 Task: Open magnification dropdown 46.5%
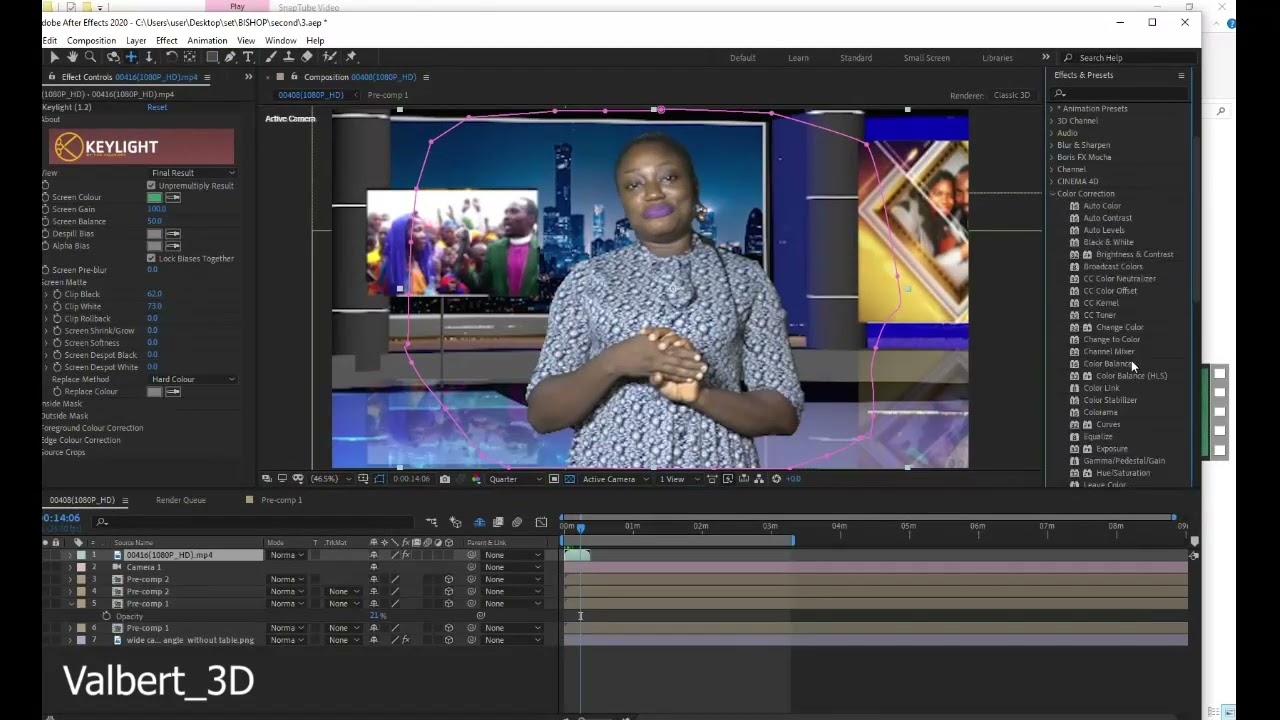click(331, 479)
